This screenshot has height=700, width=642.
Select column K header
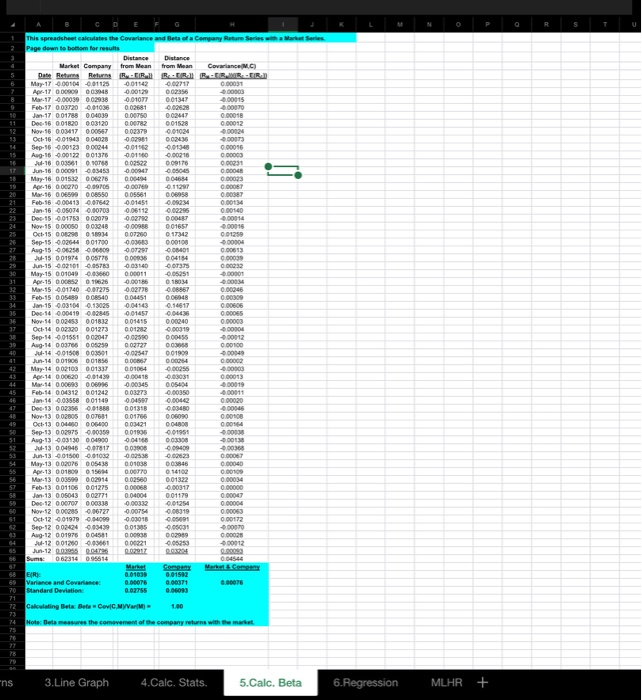pos(342,25)
